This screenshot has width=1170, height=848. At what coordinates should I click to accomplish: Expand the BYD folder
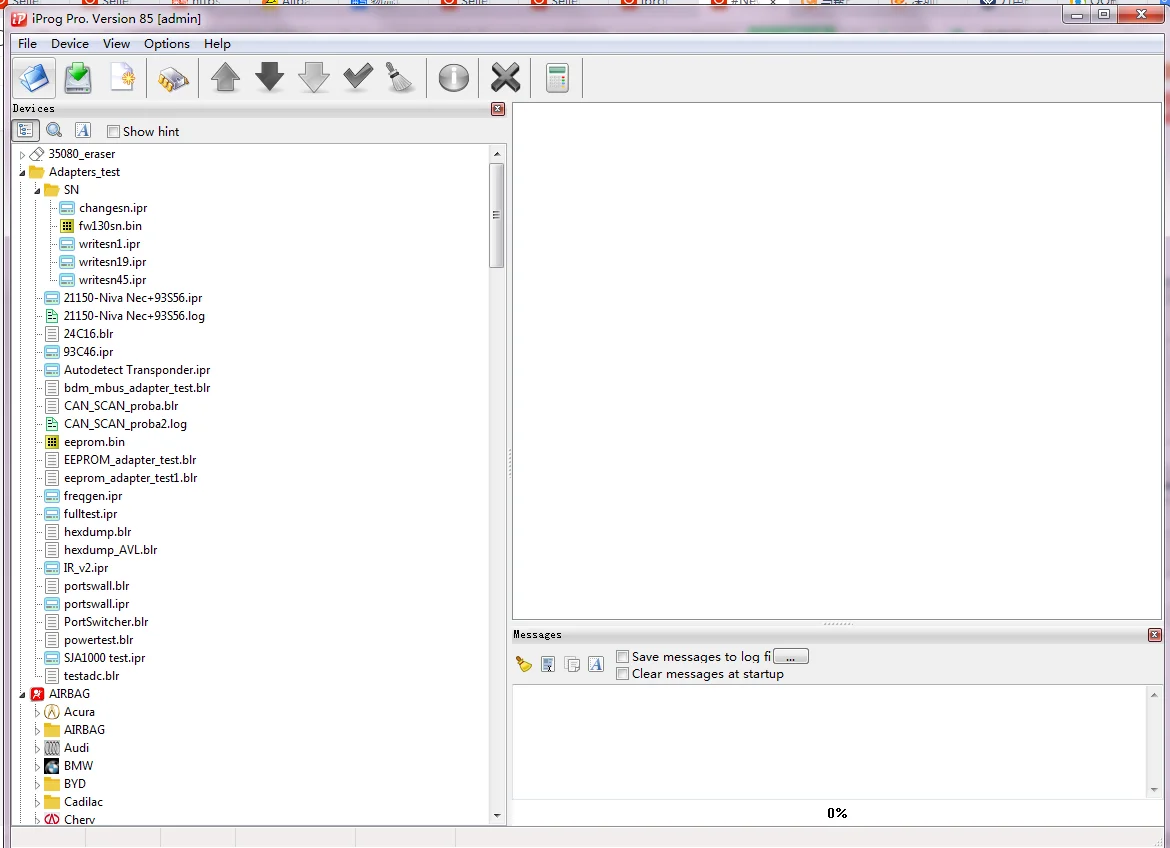tap(37, 785)
